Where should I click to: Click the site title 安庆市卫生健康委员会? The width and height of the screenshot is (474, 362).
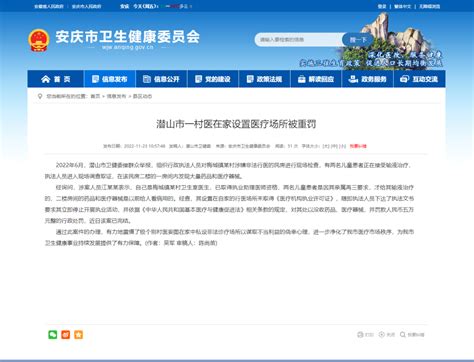tap(128, 36)
